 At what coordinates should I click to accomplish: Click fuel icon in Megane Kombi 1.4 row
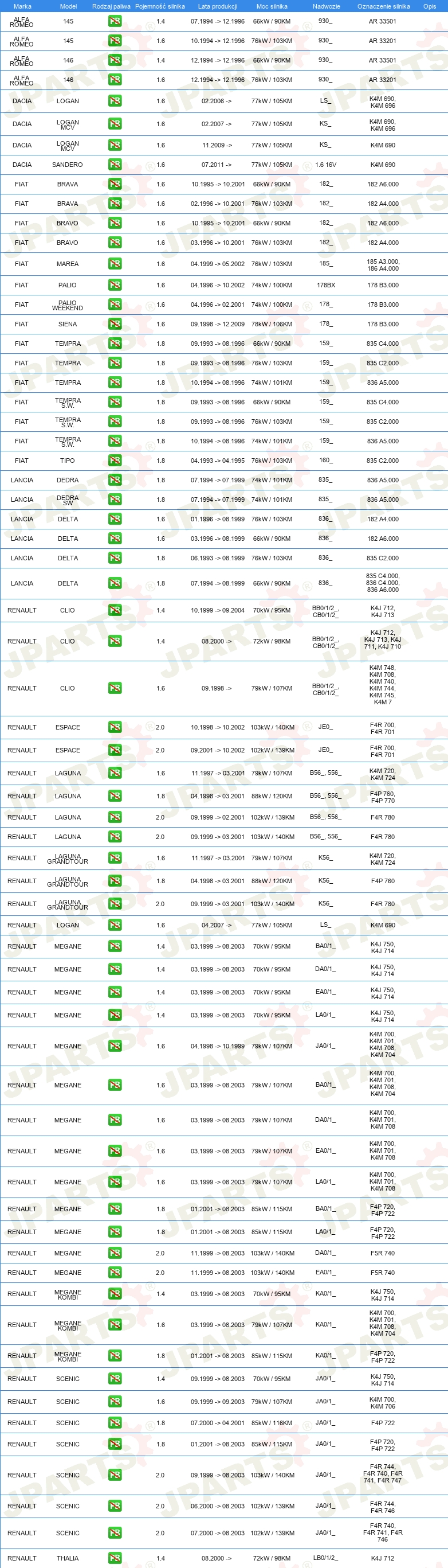[x=115, y=1293]
